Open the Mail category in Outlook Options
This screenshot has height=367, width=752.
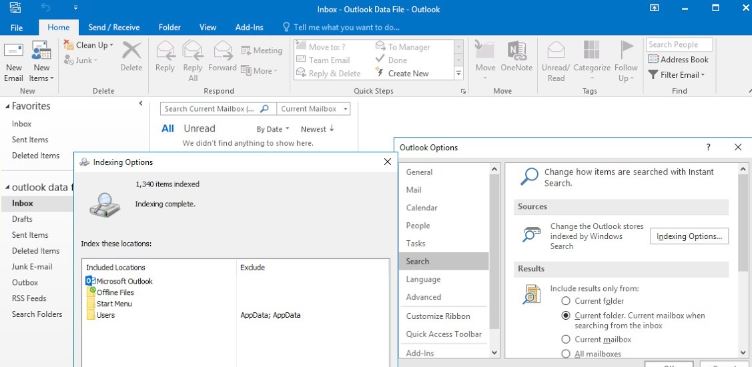(x=414, y=190)
